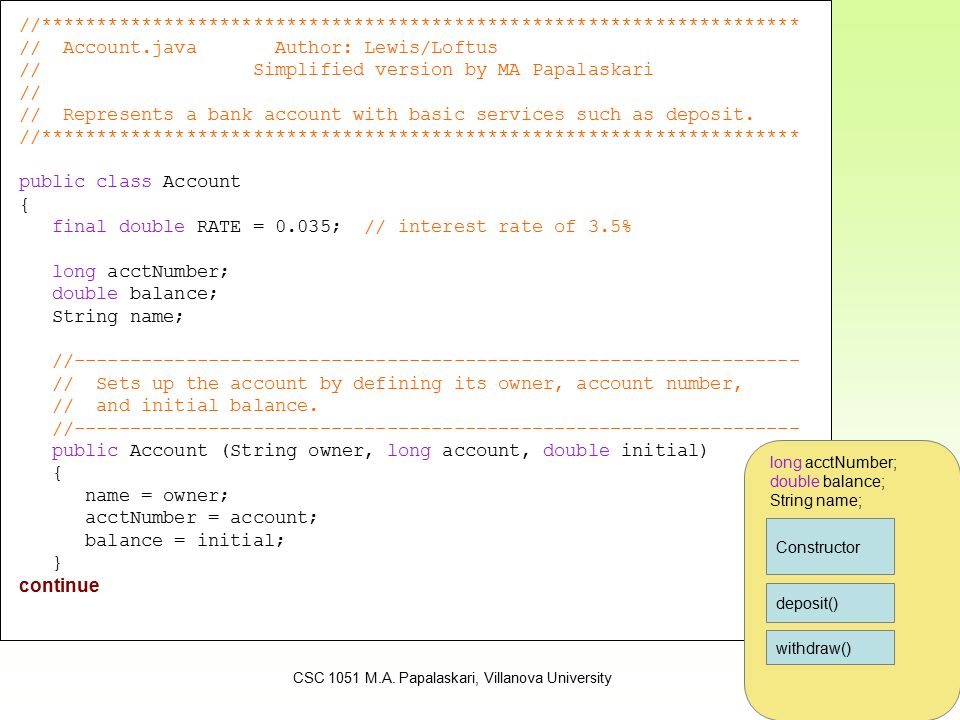Screen dimensions: 960x720
Task: Click the interest rate of 3.5% comment
Action: (x=498, y=227)
